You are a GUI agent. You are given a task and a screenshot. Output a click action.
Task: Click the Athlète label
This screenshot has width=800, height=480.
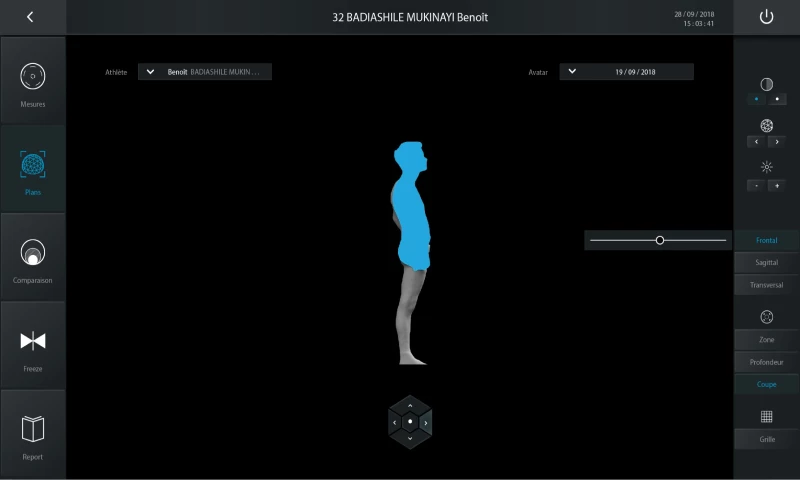coord(116,72)
